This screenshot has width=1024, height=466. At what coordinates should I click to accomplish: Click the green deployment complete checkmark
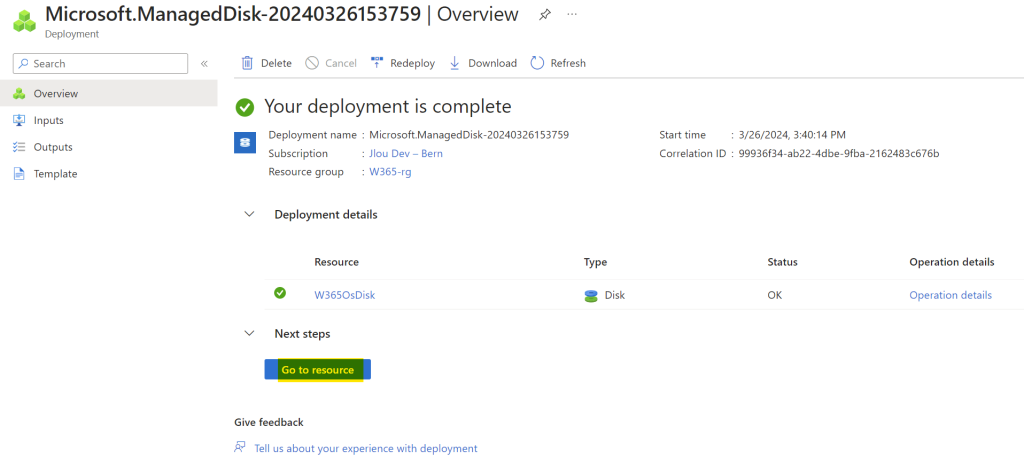click(245, 107)
